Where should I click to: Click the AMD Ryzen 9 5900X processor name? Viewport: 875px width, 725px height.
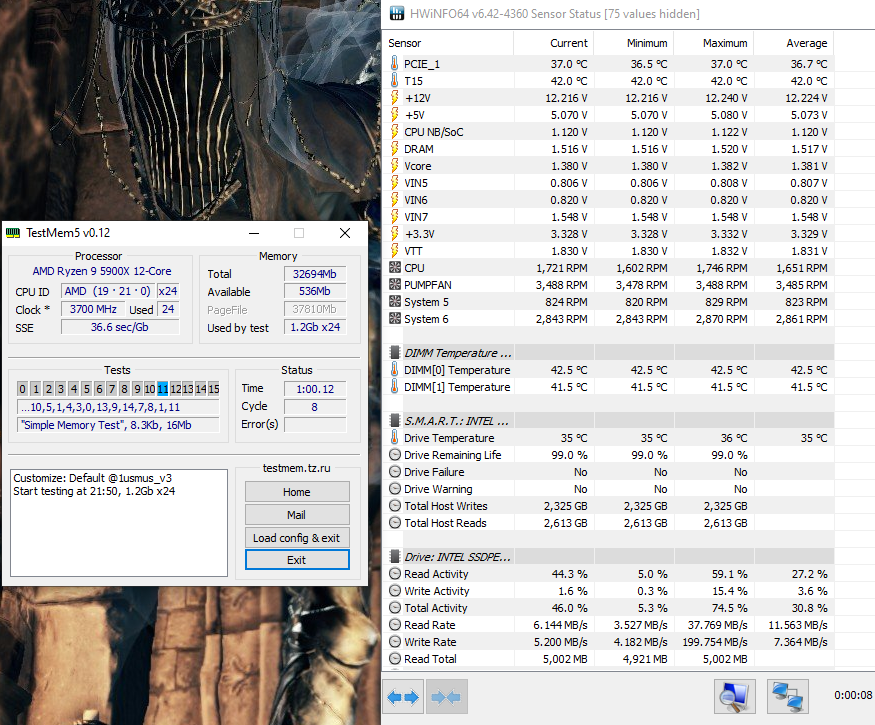[x=102, y=271]
